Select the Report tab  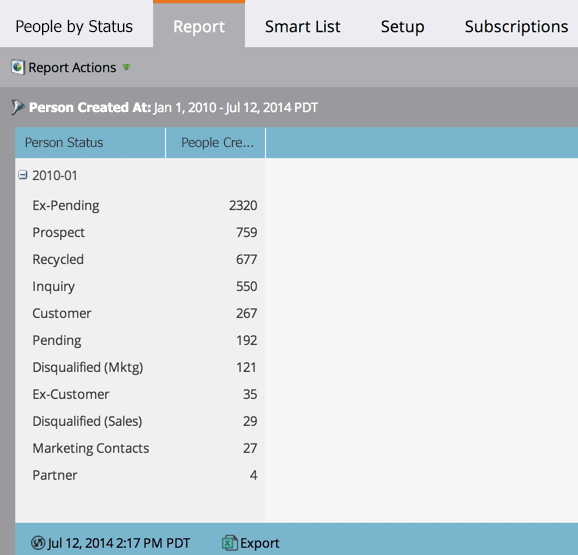pos(199,25)
